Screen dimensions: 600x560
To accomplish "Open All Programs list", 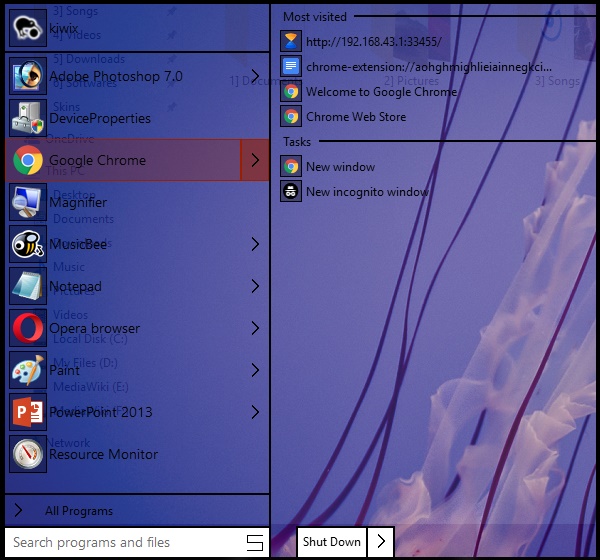I will pos(137,510).
